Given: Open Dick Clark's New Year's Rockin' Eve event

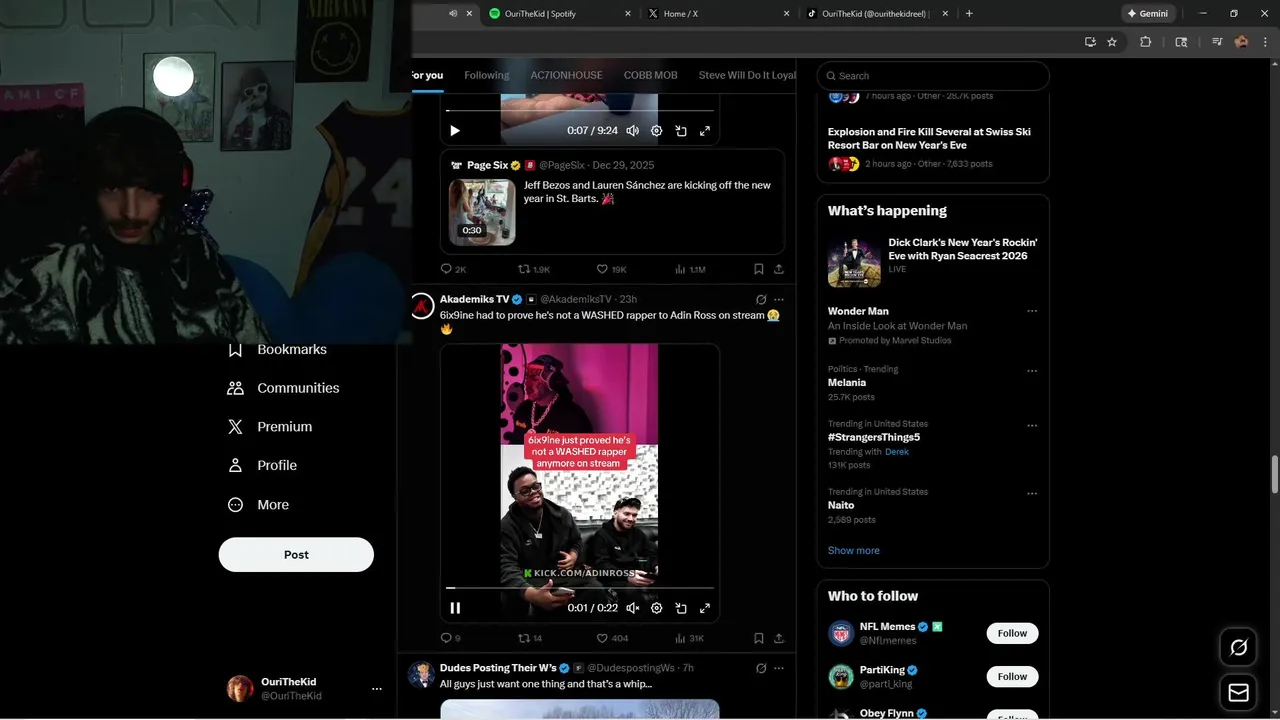Looking at the screenshot, I should point(933,262).
